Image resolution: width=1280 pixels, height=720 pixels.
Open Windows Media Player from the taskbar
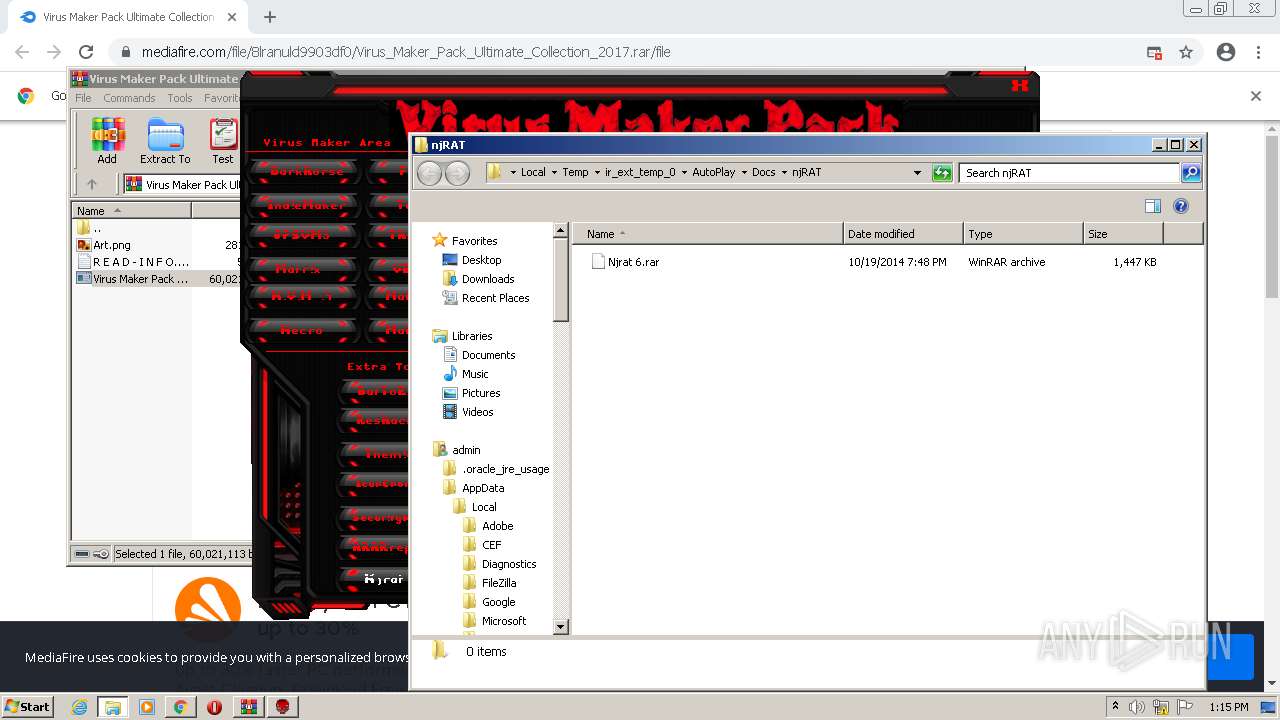coord(147,707)
